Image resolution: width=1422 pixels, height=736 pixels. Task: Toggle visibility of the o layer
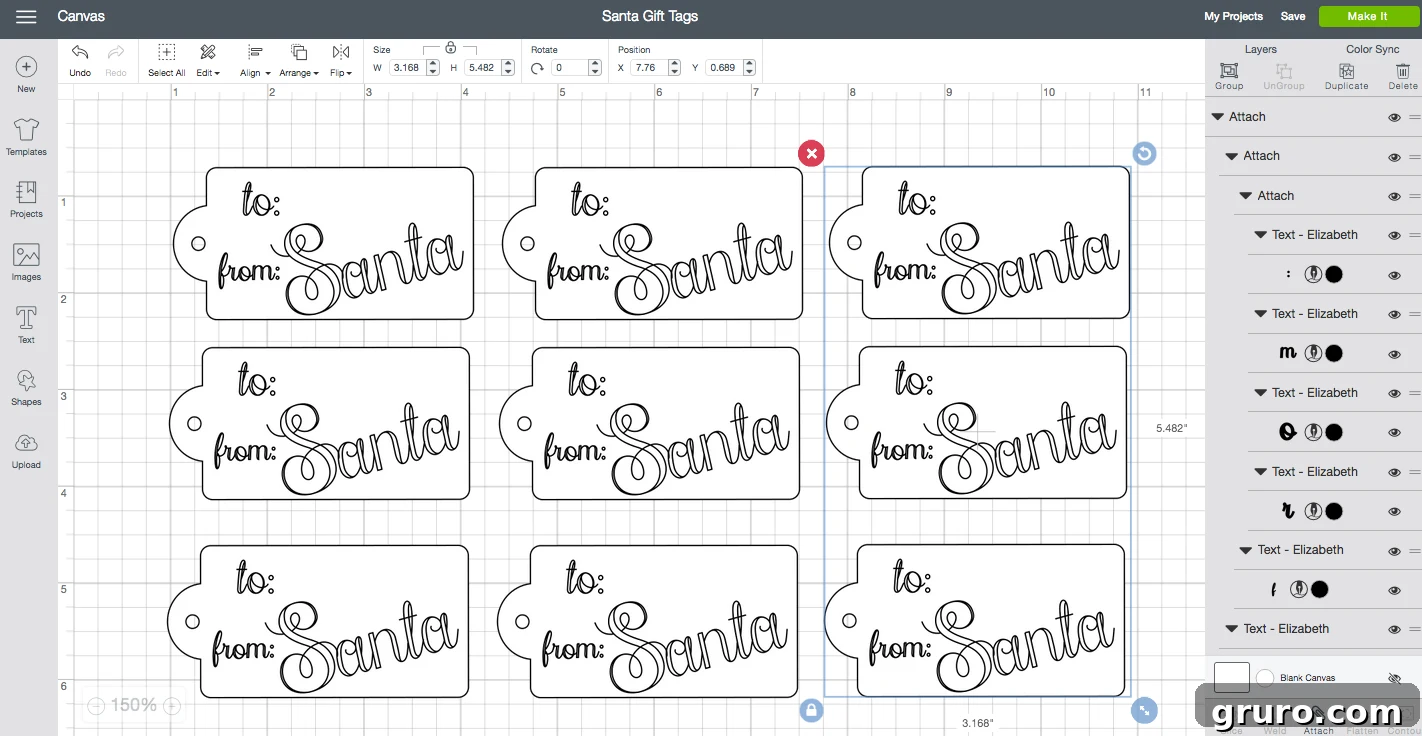1394,433
